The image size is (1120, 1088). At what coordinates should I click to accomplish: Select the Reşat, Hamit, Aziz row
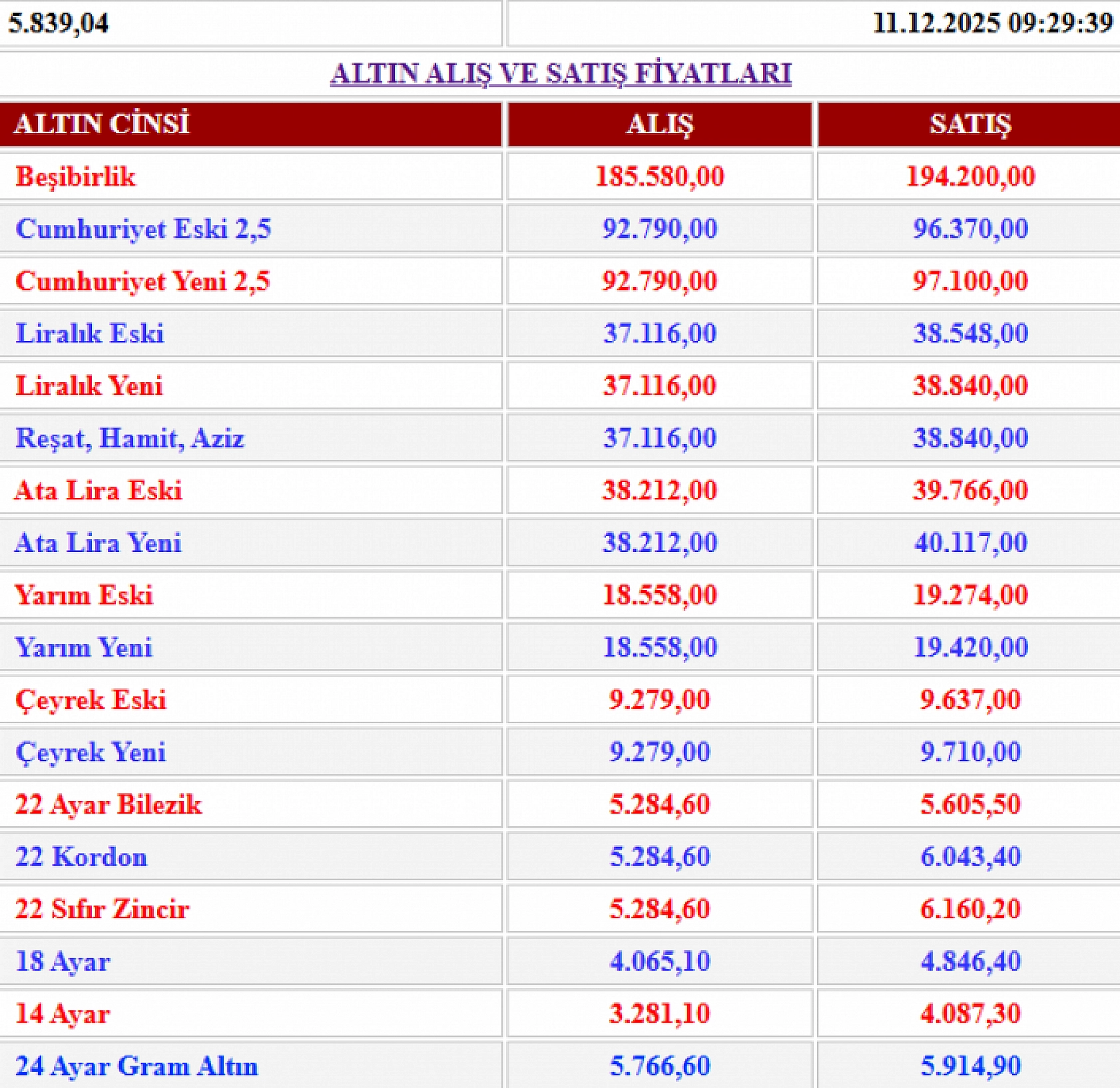pyautogui.click(x=131, y=438)
